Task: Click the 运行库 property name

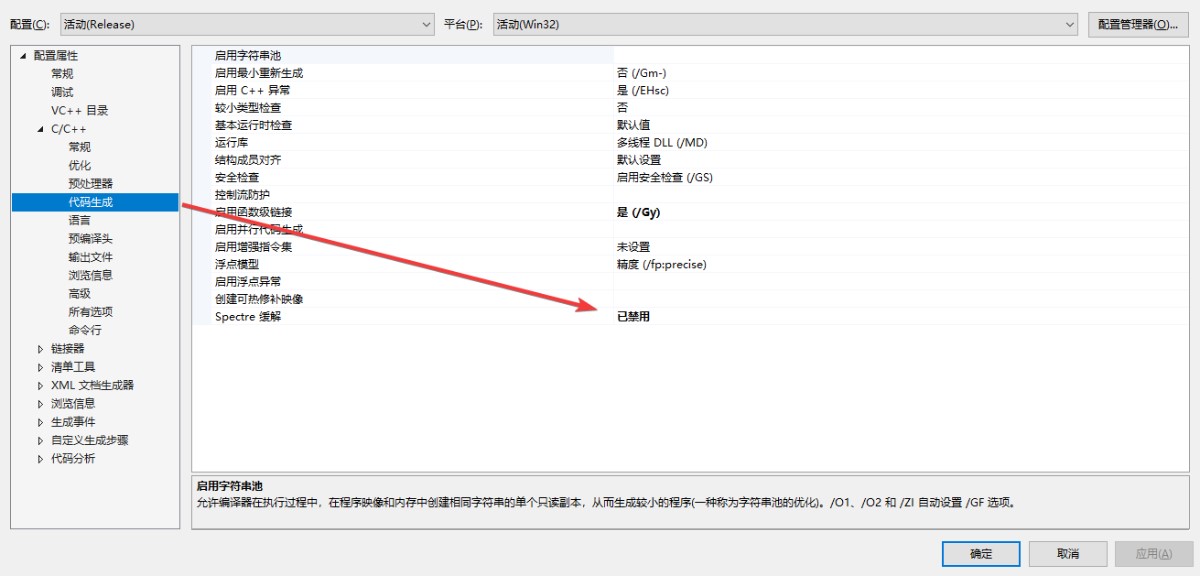Action: (x=231, y=143)
